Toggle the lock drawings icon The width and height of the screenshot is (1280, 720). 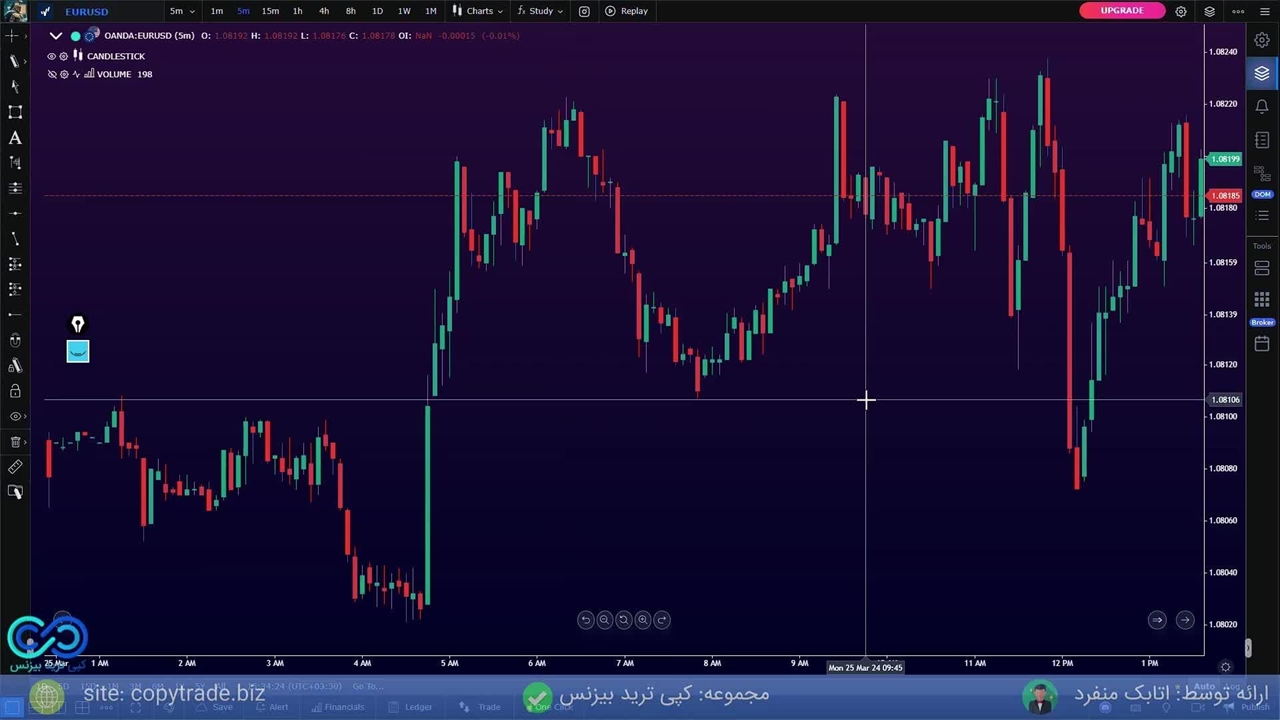pyautogui.click(x=15, y=391)
